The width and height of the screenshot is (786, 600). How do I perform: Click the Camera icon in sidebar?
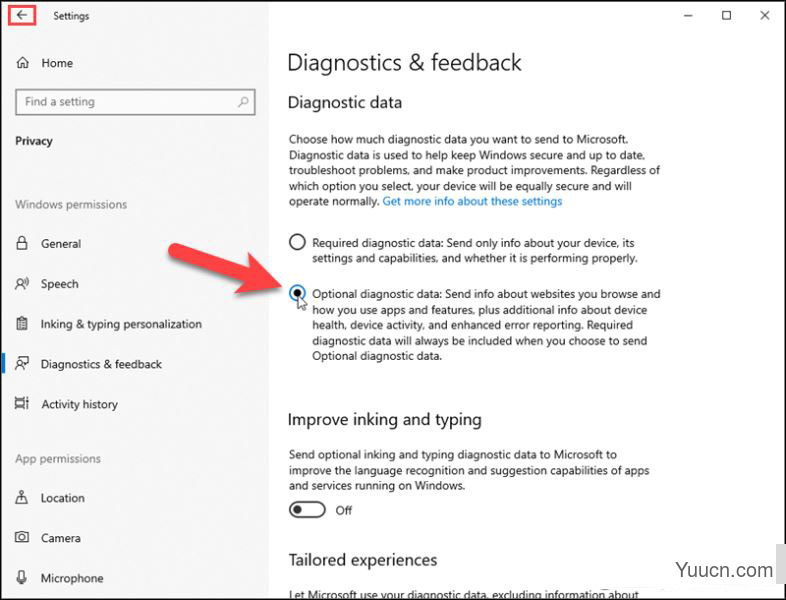[x=22, y=537]
